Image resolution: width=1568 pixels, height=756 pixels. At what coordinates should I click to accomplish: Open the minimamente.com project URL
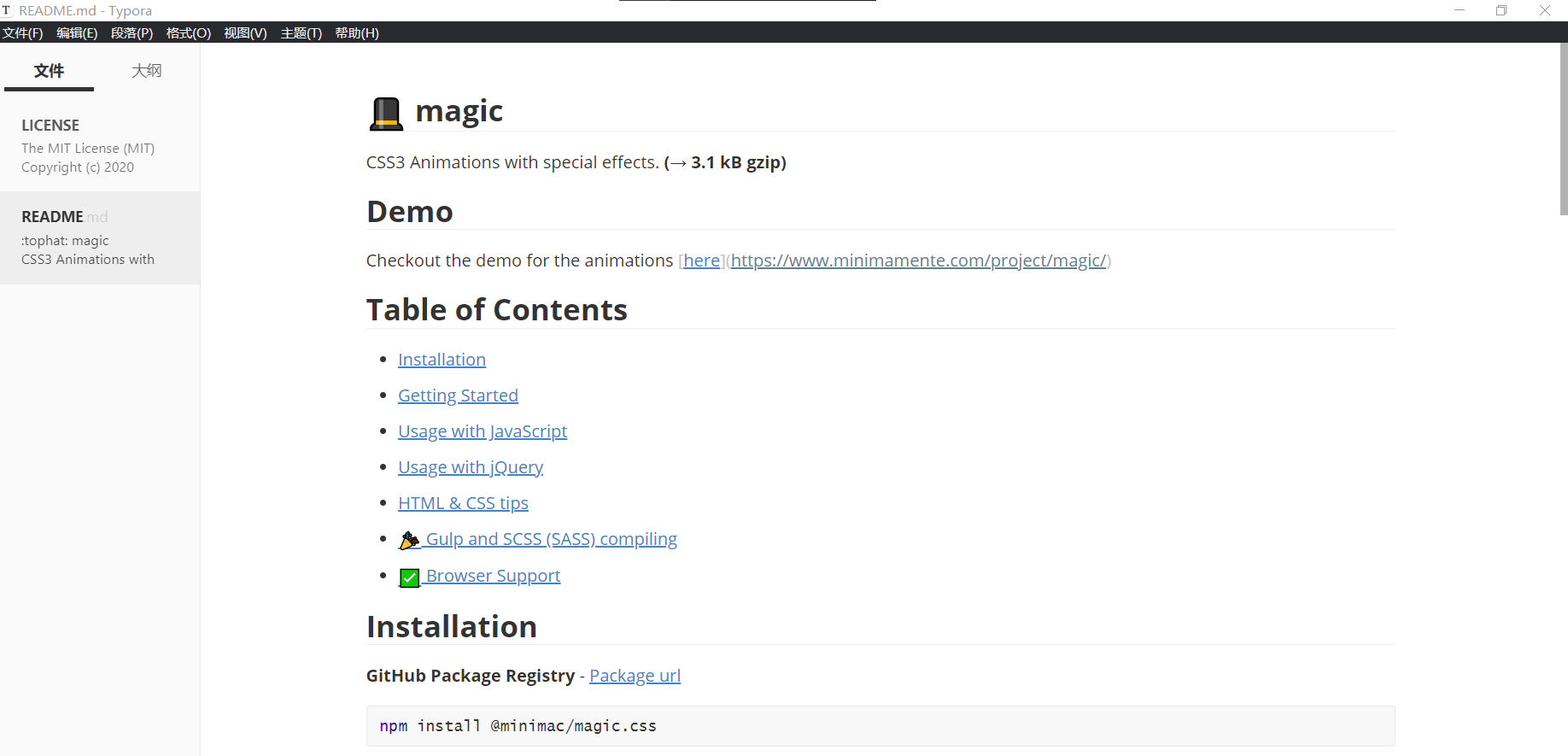[x=918, y=261]
